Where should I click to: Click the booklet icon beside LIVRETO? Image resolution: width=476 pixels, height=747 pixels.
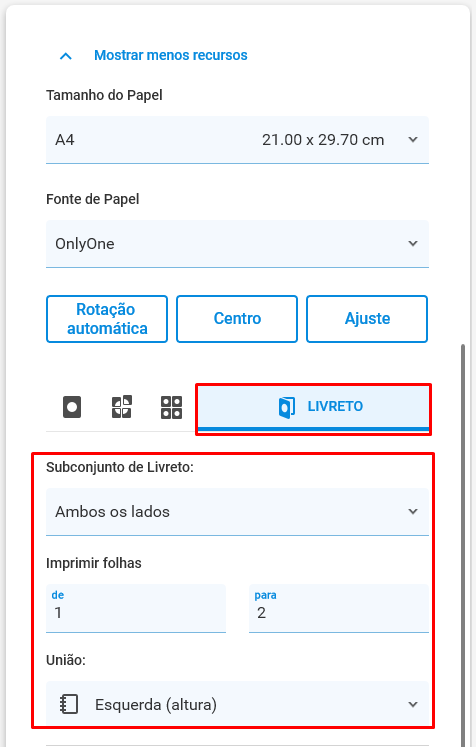(x=286, y=407)
